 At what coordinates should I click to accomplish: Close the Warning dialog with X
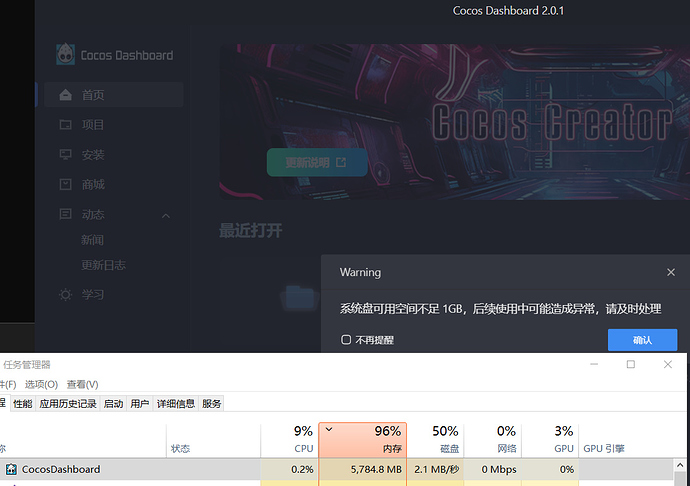671,272
